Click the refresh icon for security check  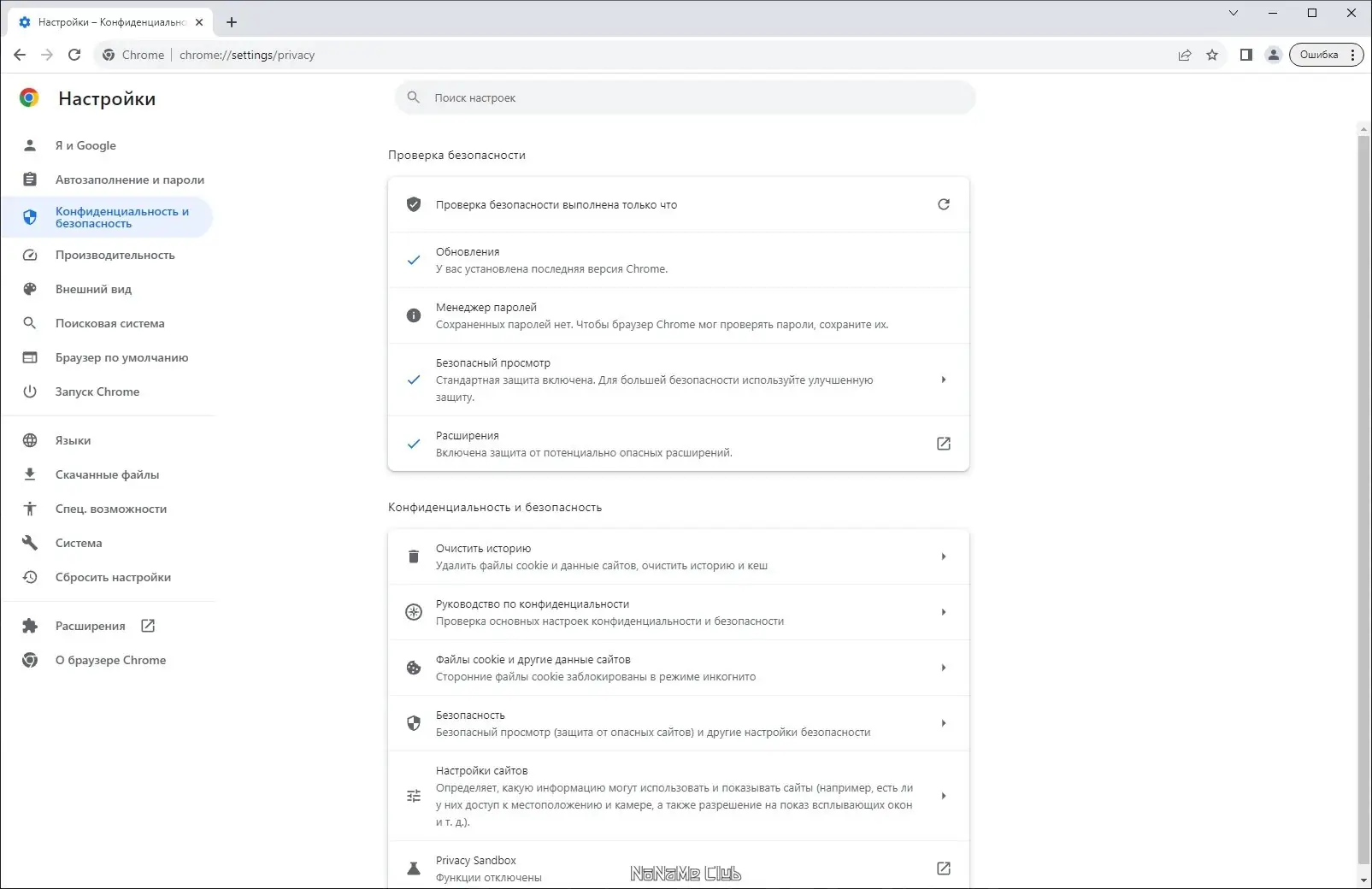943,204
